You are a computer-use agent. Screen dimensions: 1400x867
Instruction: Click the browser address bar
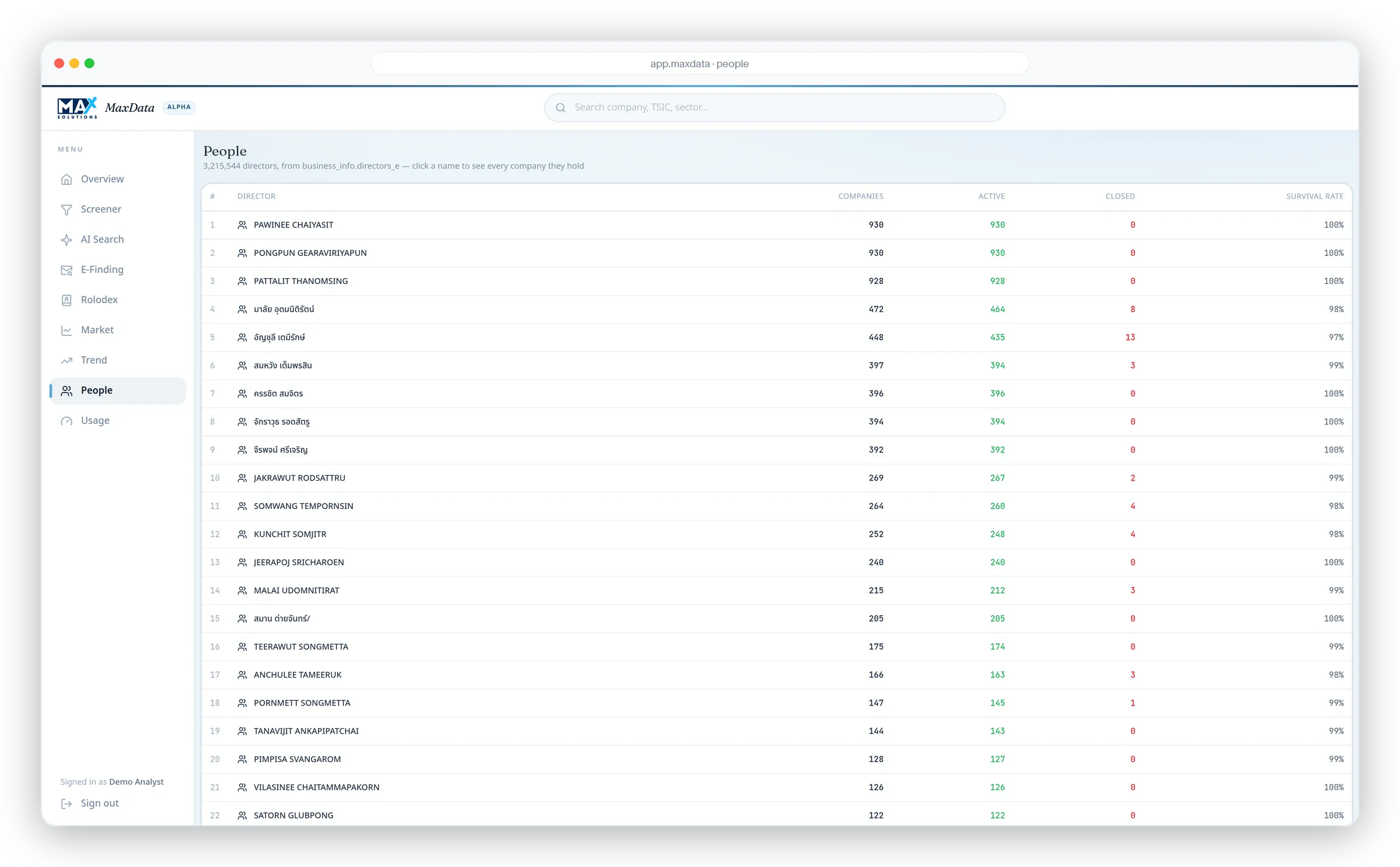coord(699,64)
